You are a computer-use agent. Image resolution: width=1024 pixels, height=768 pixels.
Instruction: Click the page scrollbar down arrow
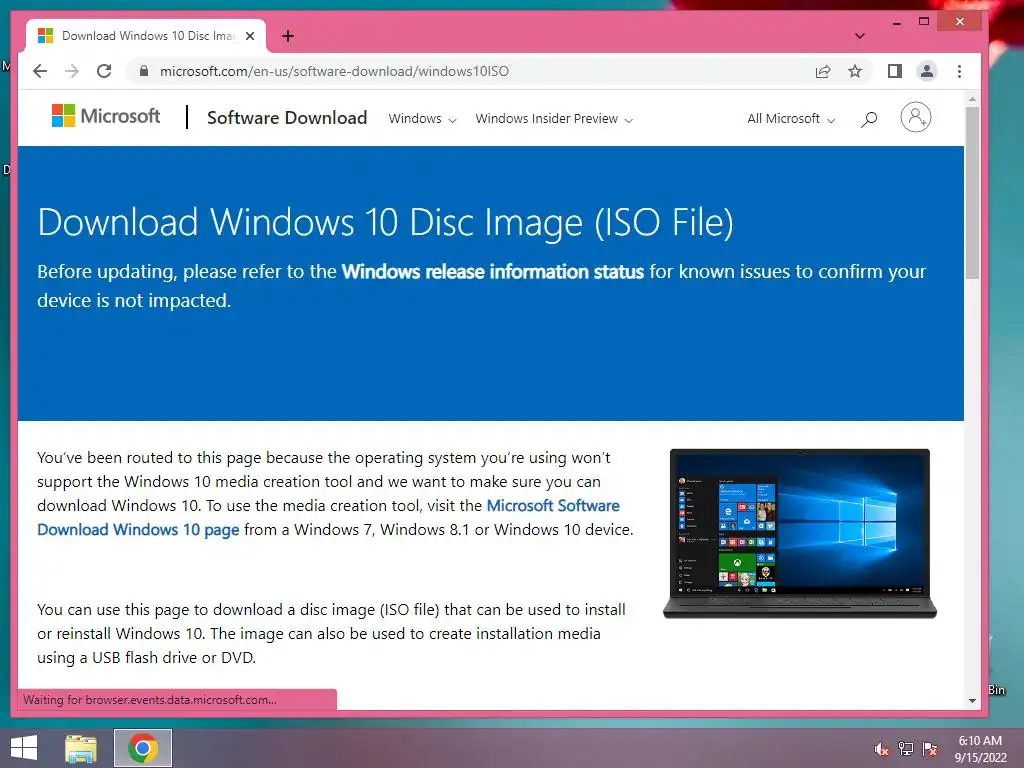pyautogui.click(x=972, y=701)
